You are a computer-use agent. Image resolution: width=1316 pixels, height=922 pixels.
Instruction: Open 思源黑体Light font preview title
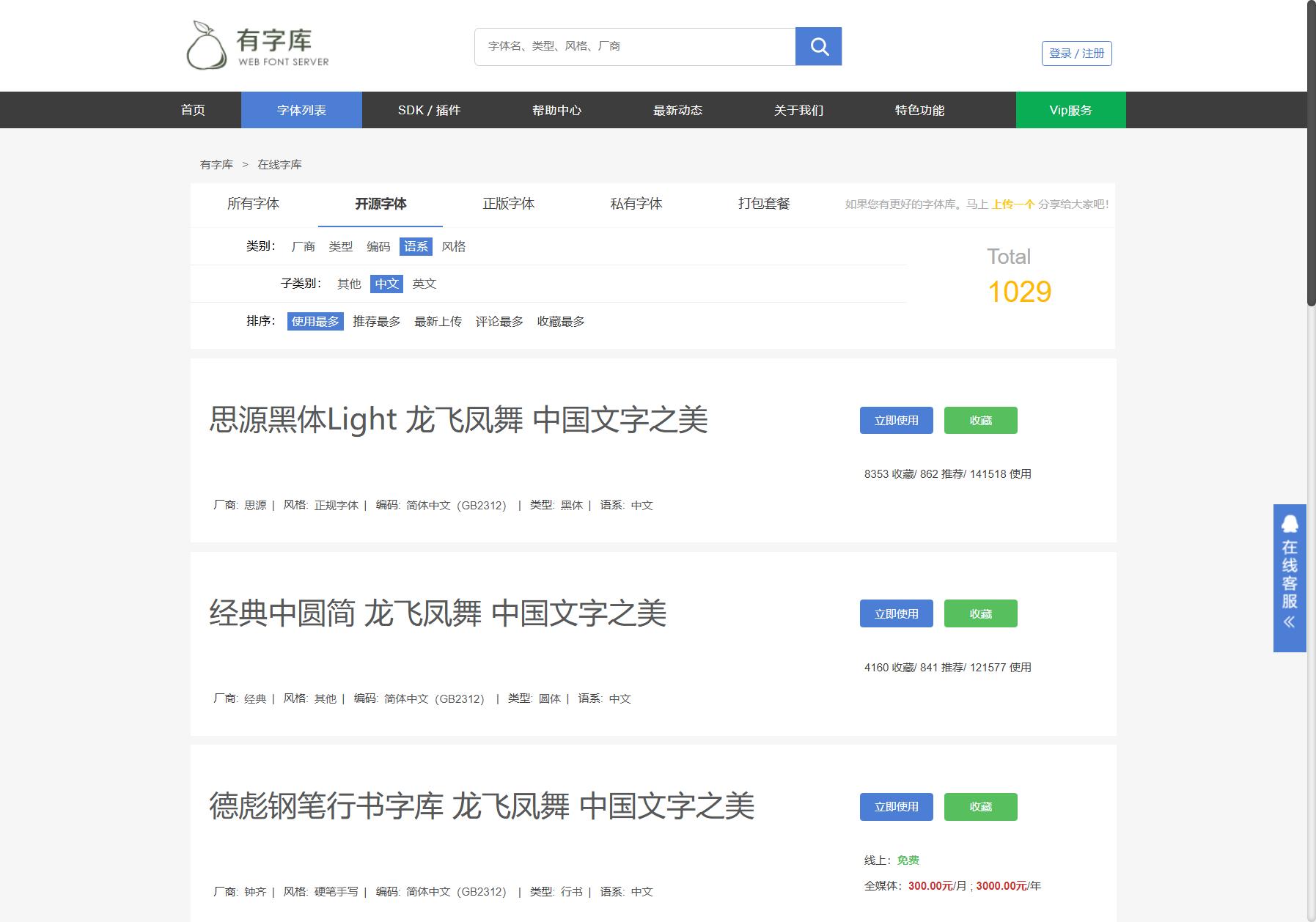(458, 420)
